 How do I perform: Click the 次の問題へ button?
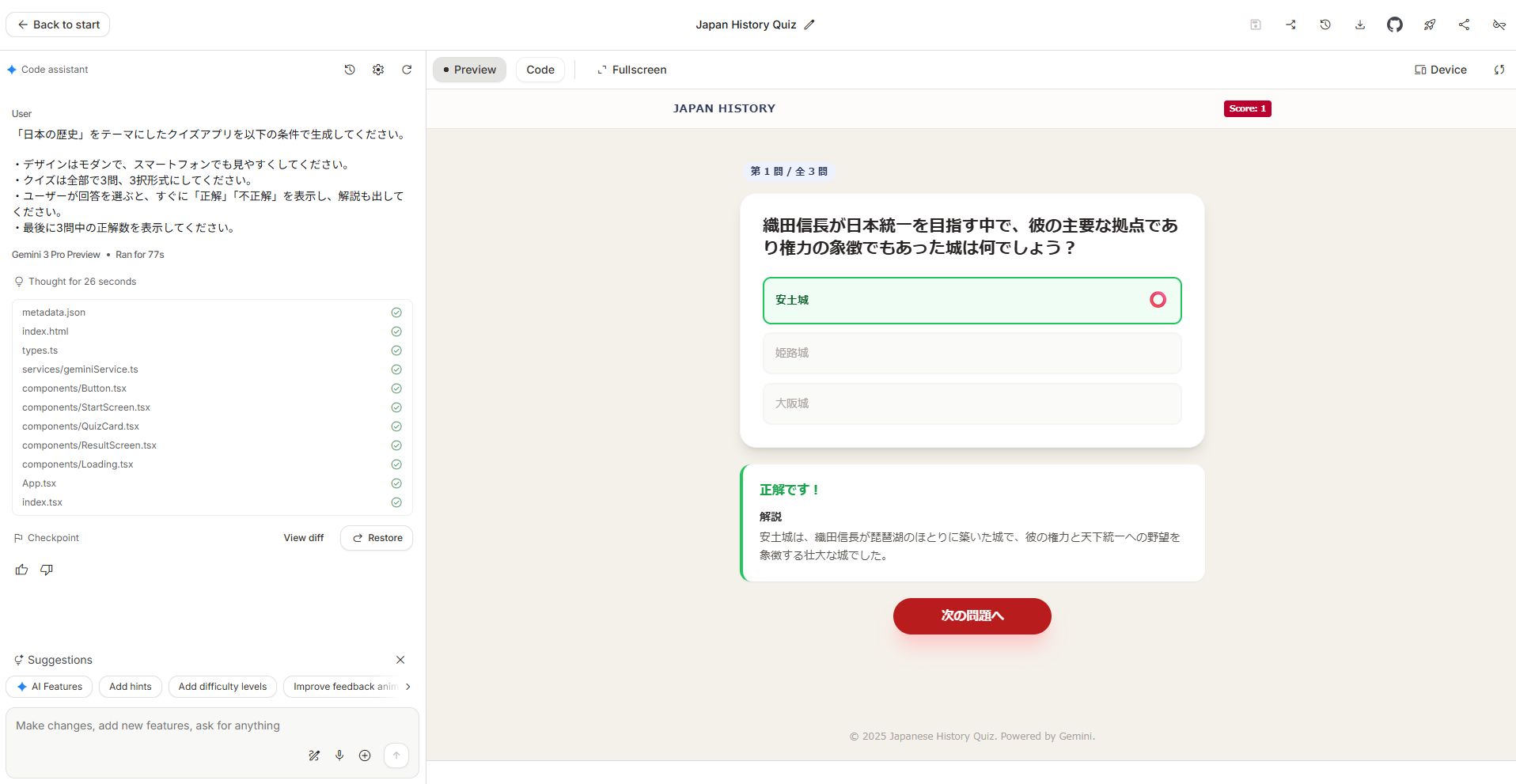click(972, 615)
